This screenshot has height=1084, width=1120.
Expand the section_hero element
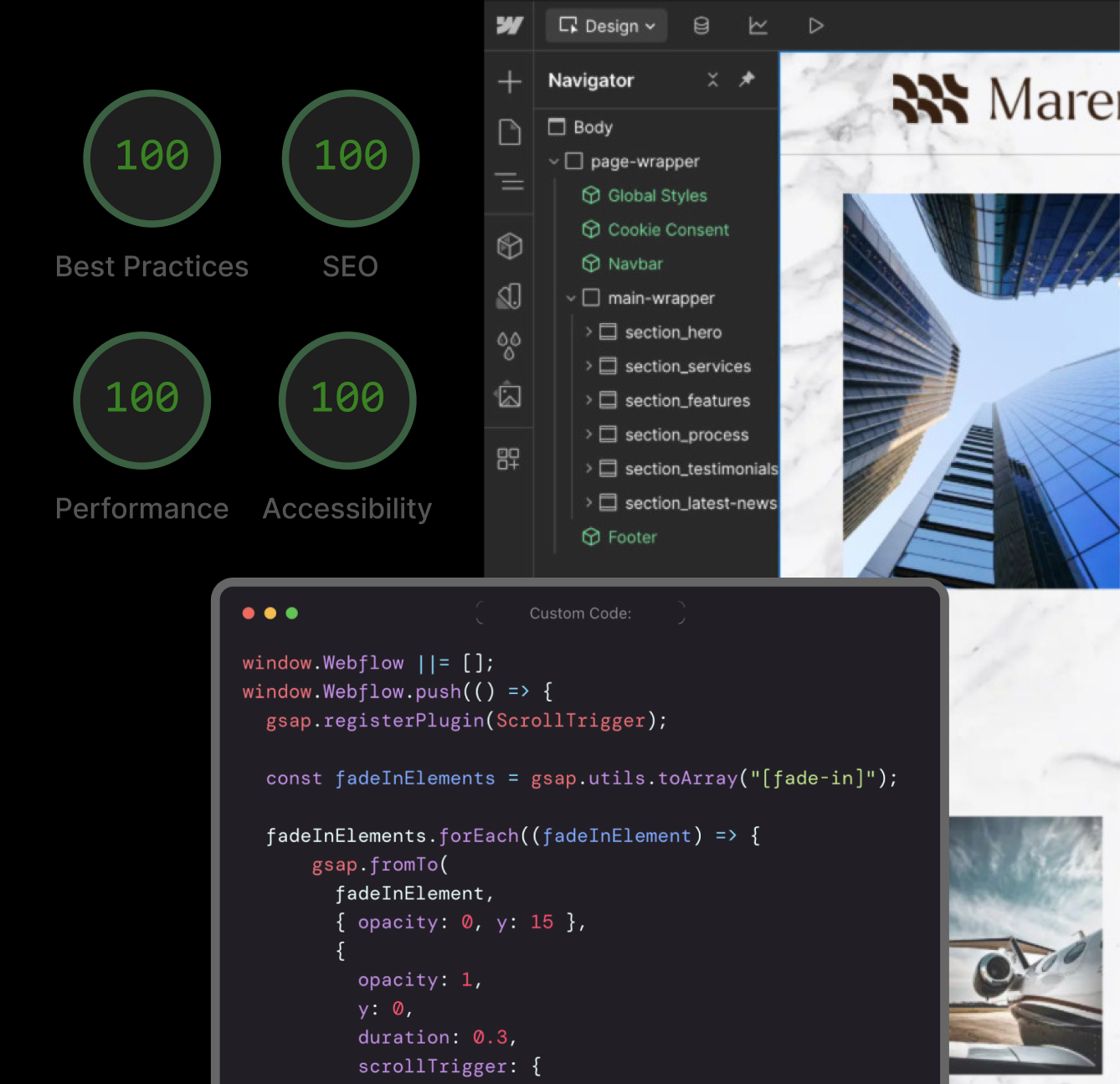(588, 332)
